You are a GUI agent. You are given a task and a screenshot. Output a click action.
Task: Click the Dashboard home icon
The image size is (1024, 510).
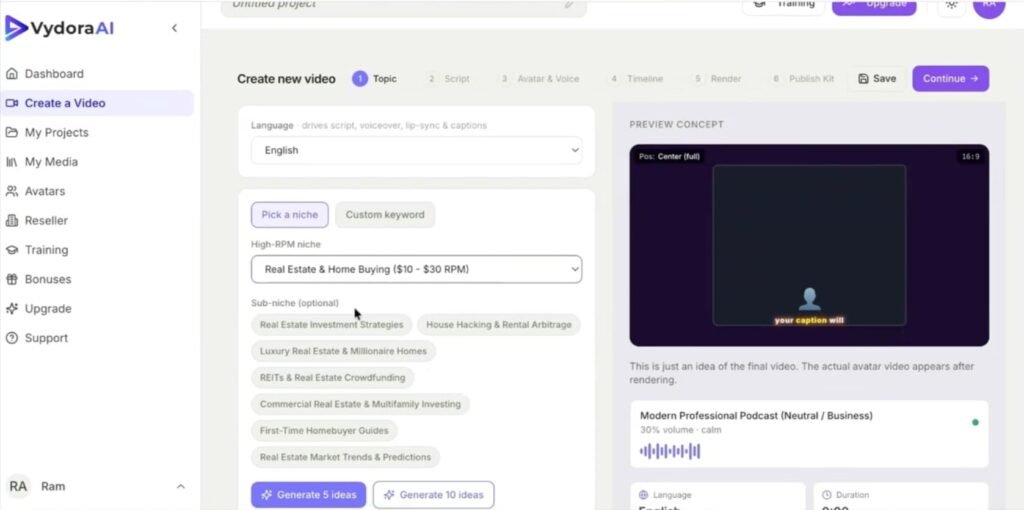12,74
